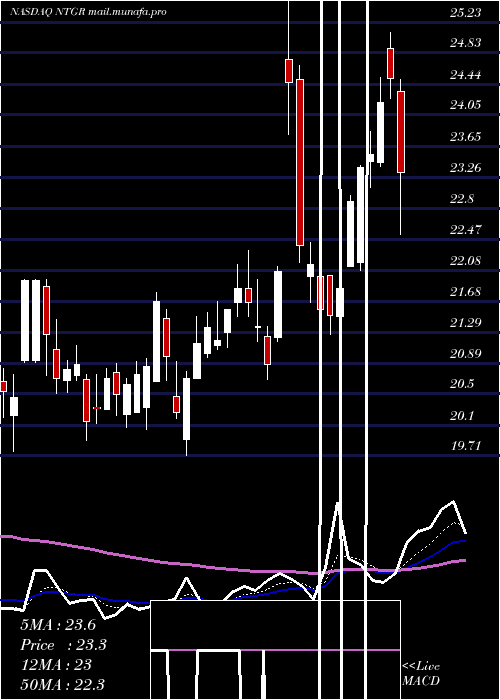
Task: Click the 24.05 price axis label
Action: (x=466, y=105)
